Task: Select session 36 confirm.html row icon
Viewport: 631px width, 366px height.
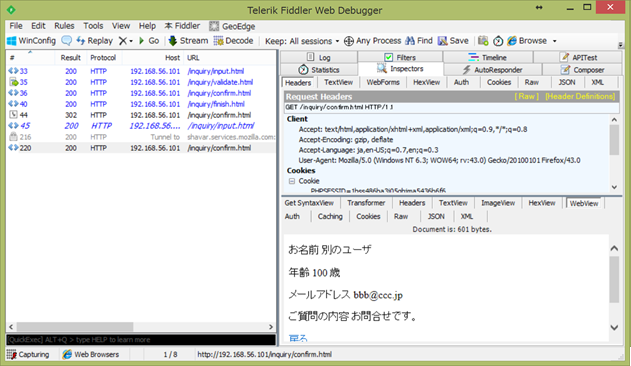Action: (13, 93)
